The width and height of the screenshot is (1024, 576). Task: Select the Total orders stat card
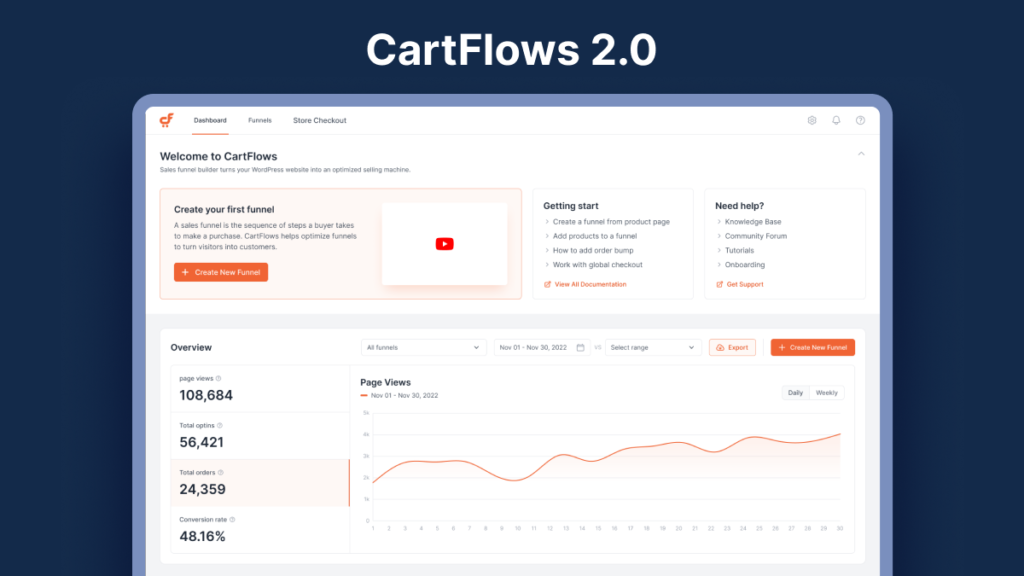coord(260,483)
